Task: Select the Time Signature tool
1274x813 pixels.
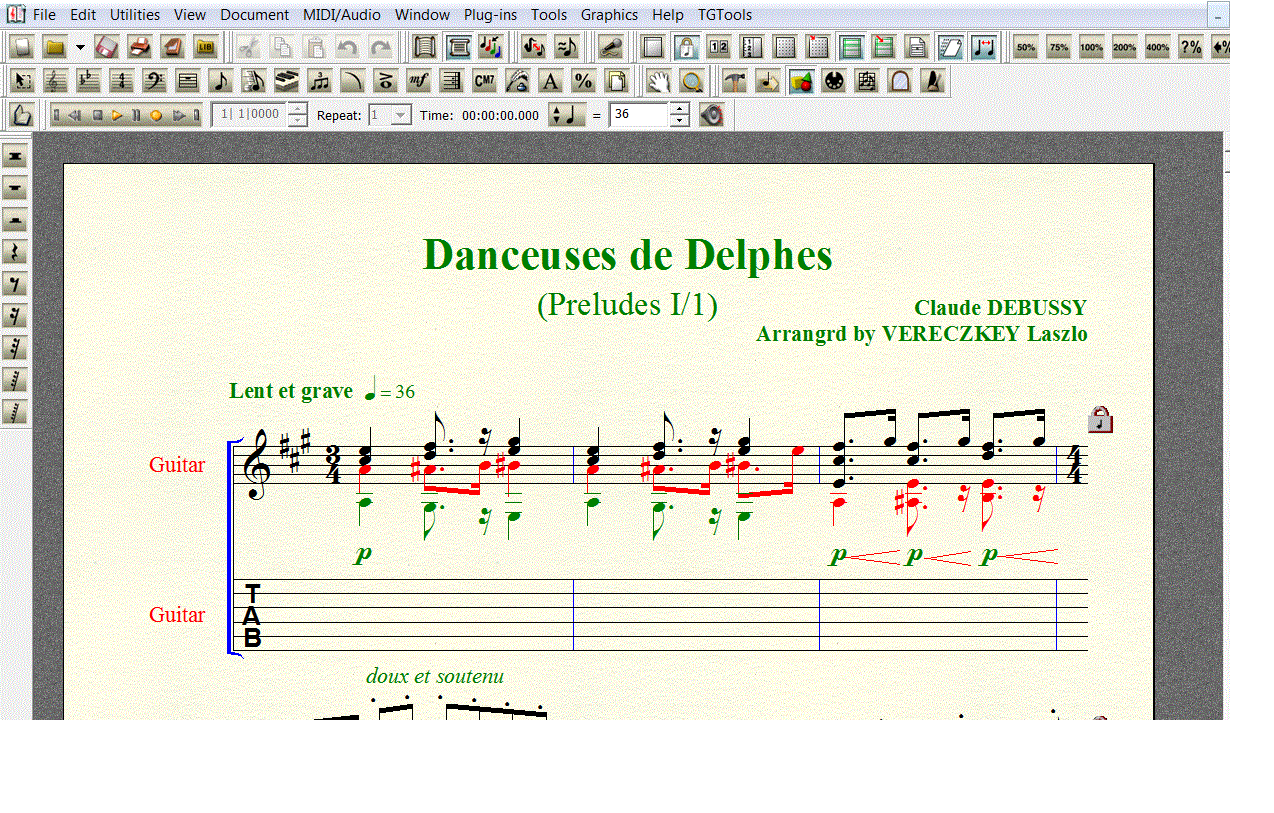Action: coord(122,81)
